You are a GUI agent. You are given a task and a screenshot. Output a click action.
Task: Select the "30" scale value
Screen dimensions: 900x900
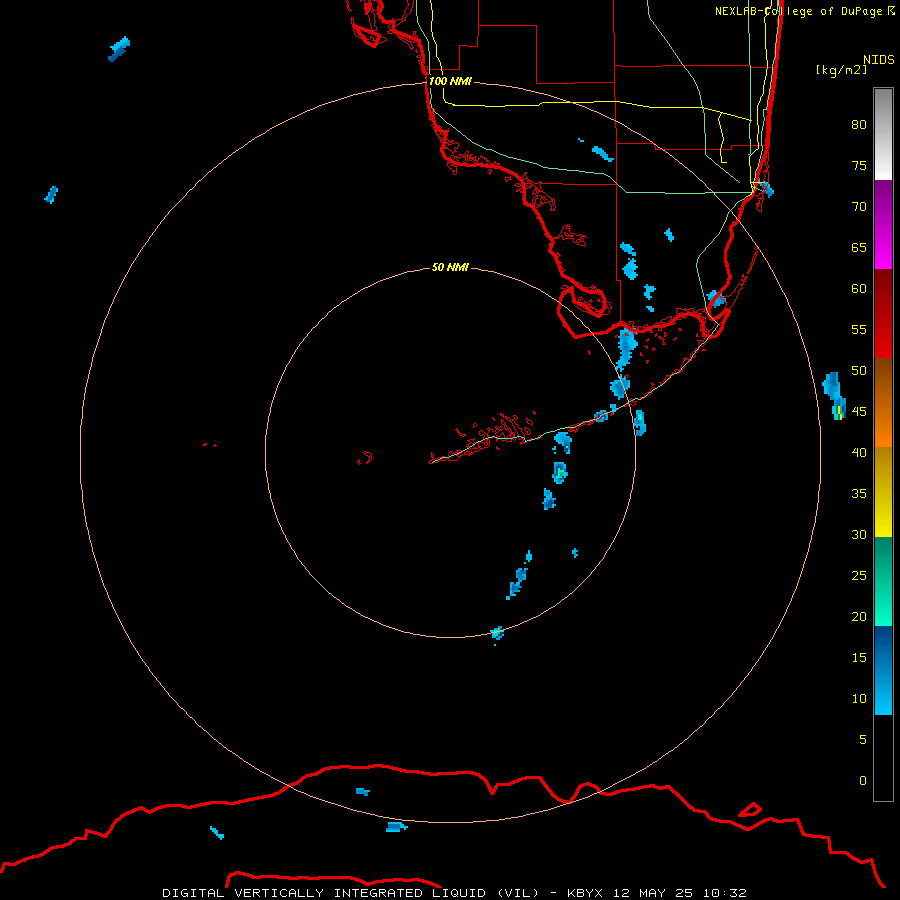point(859,535)
